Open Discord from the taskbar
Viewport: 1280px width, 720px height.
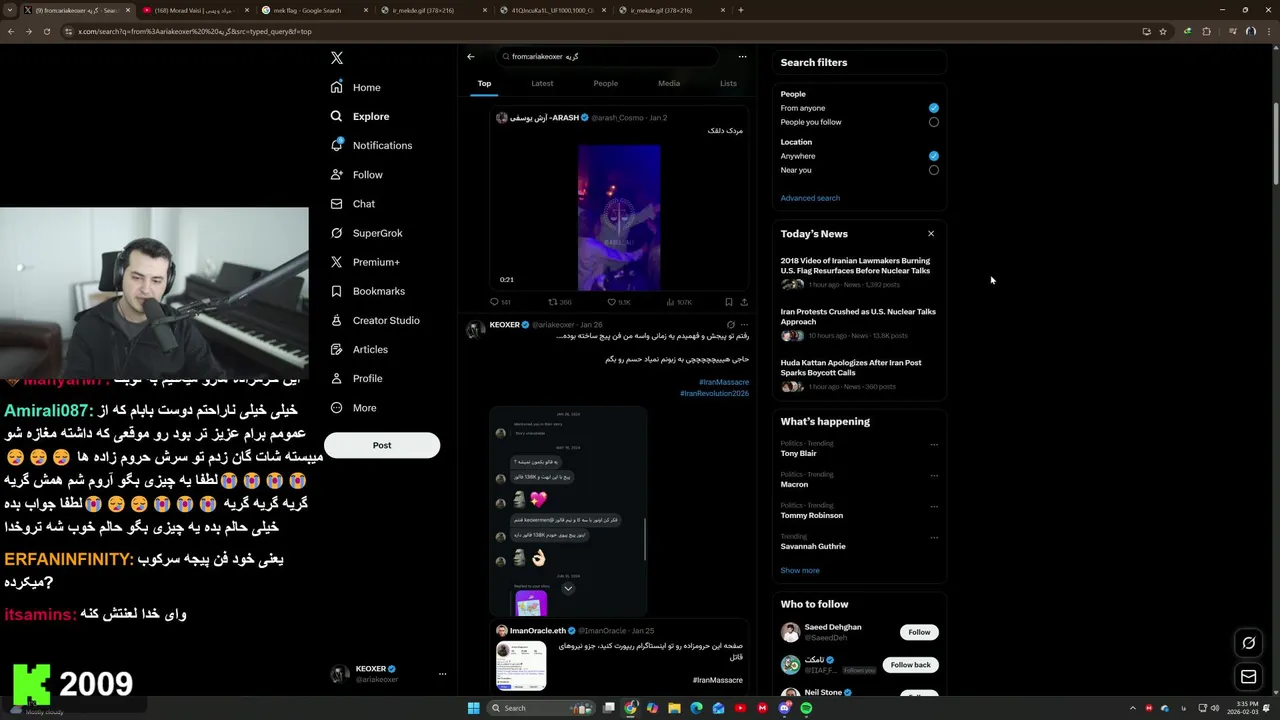(x=785, y=708)
